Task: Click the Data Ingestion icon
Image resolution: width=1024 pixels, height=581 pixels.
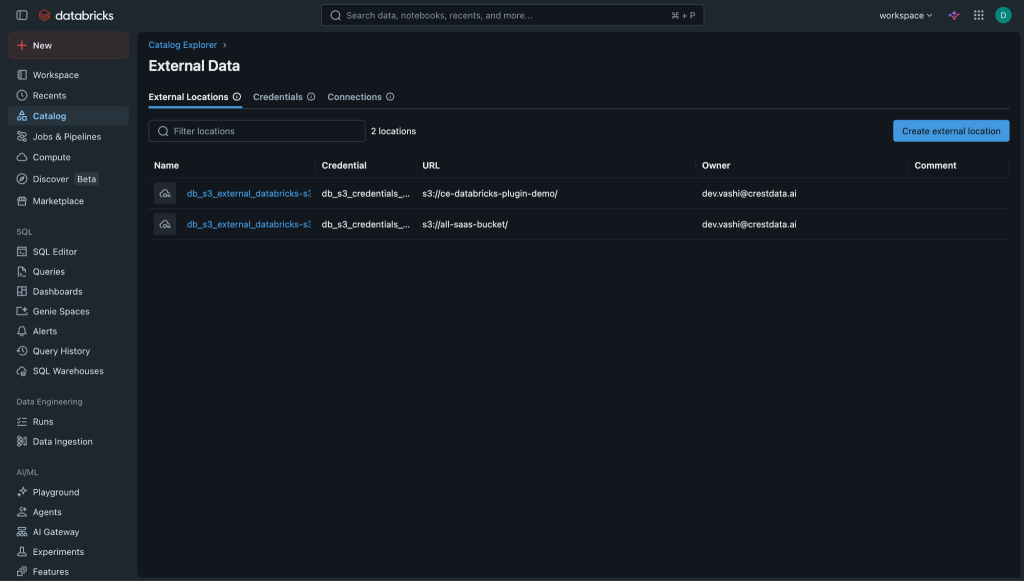Action: 22,441
